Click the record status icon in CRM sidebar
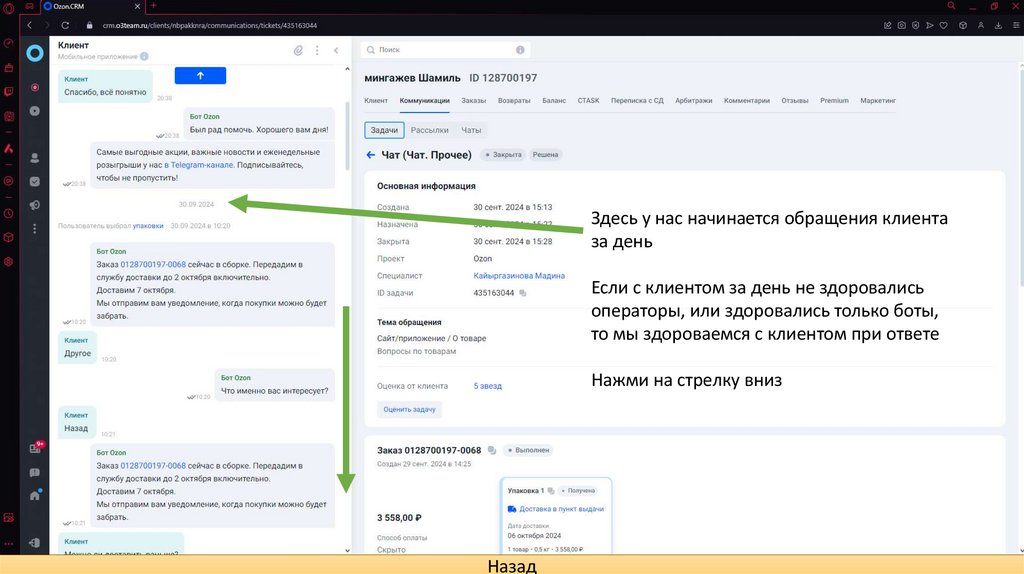This screenshot has width=1024, height=574. click(35, 87)
